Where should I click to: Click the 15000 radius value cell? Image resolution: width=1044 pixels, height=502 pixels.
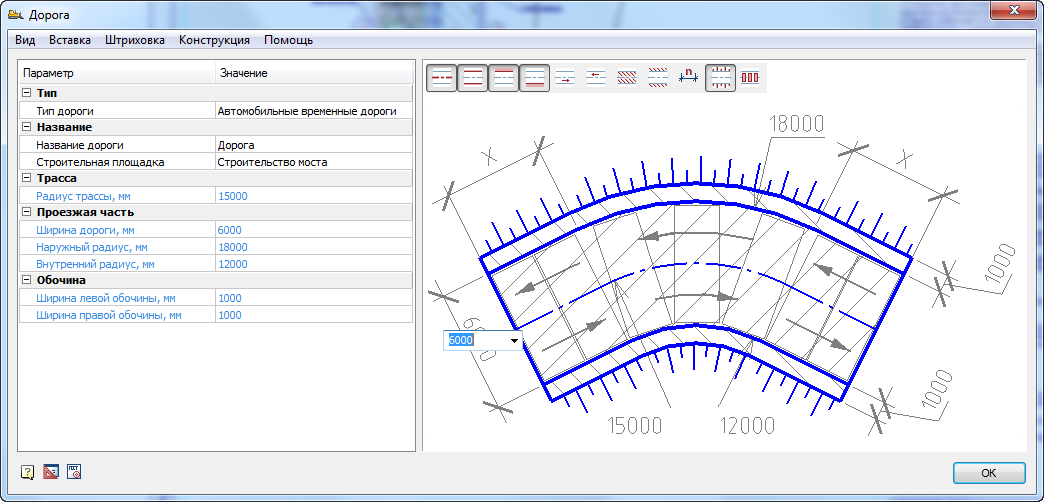coord(314,196)
